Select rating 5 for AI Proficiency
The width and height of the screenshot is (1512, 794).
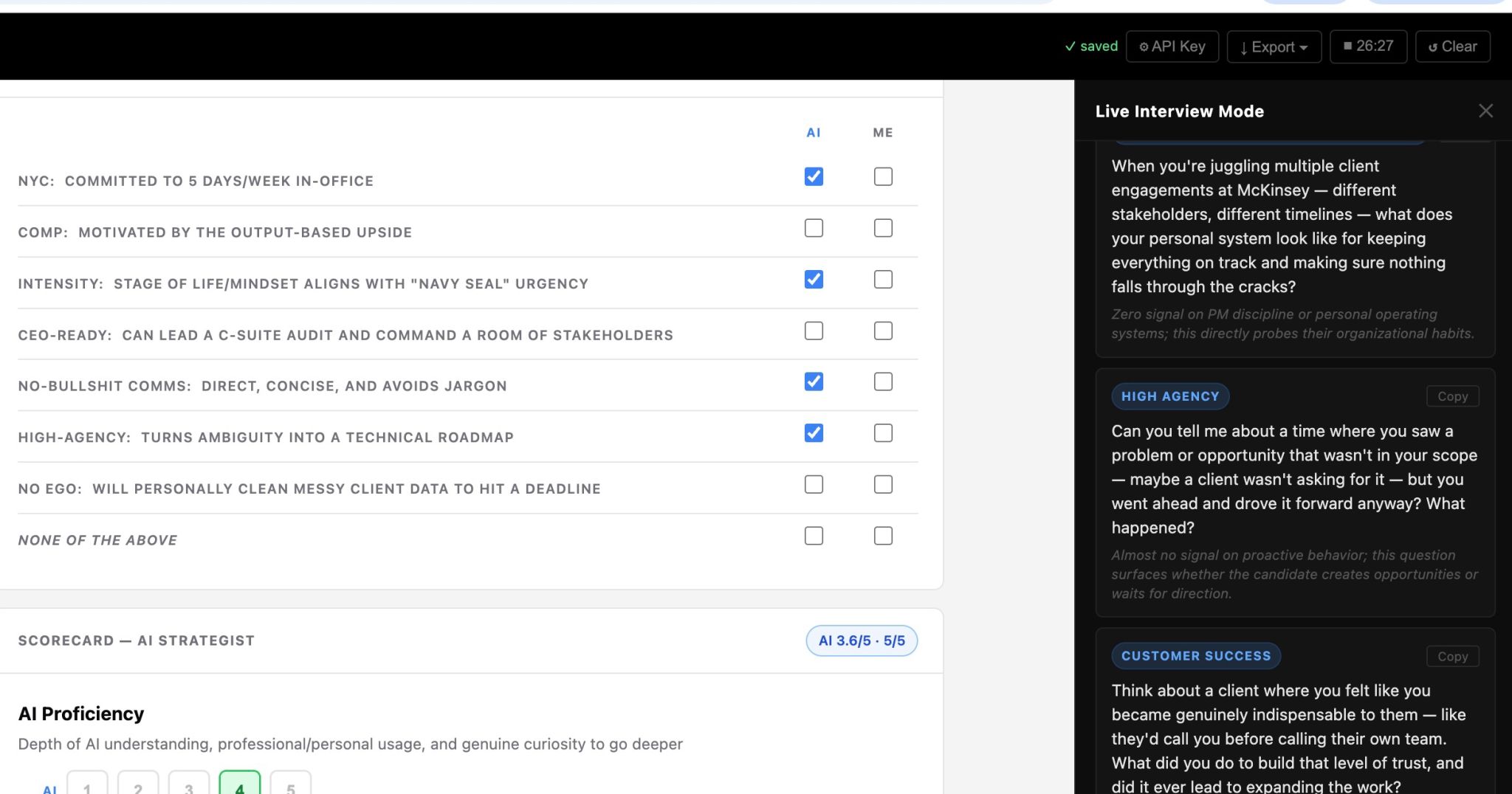(x=290, y=787)
